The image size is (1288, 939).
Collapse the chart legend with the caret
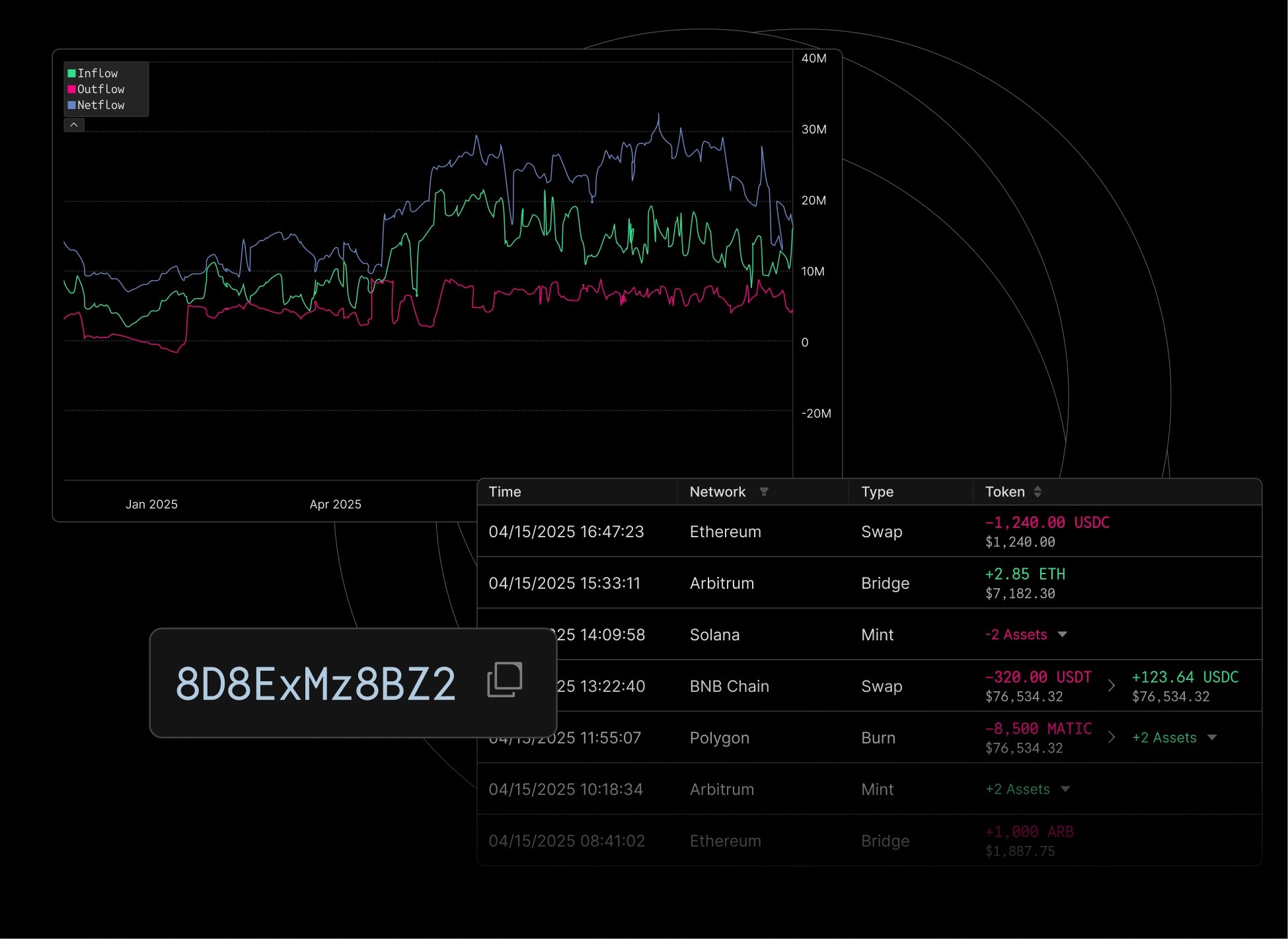click(x=74, y=125)
